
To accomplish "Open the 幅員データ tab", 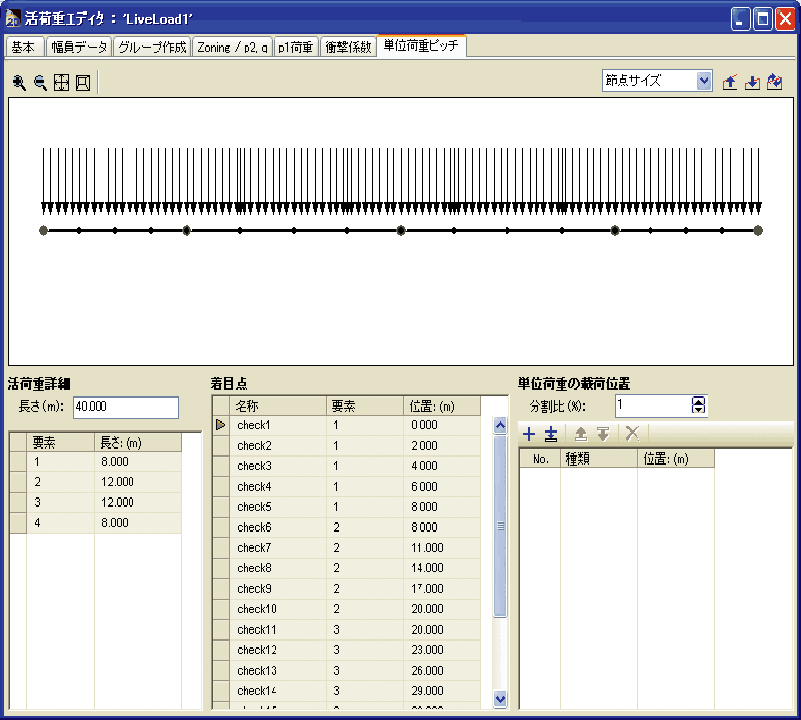I will point(78,47).
